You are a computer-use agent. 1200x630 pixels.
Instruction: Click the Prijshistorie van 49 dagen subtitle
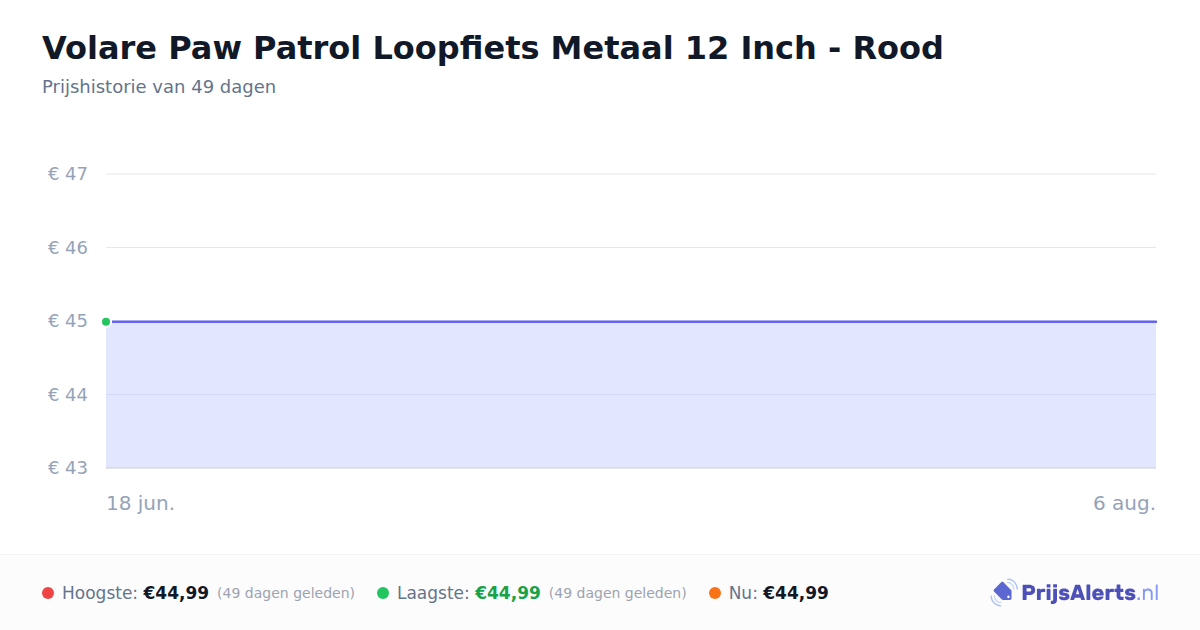click(159, 87)
